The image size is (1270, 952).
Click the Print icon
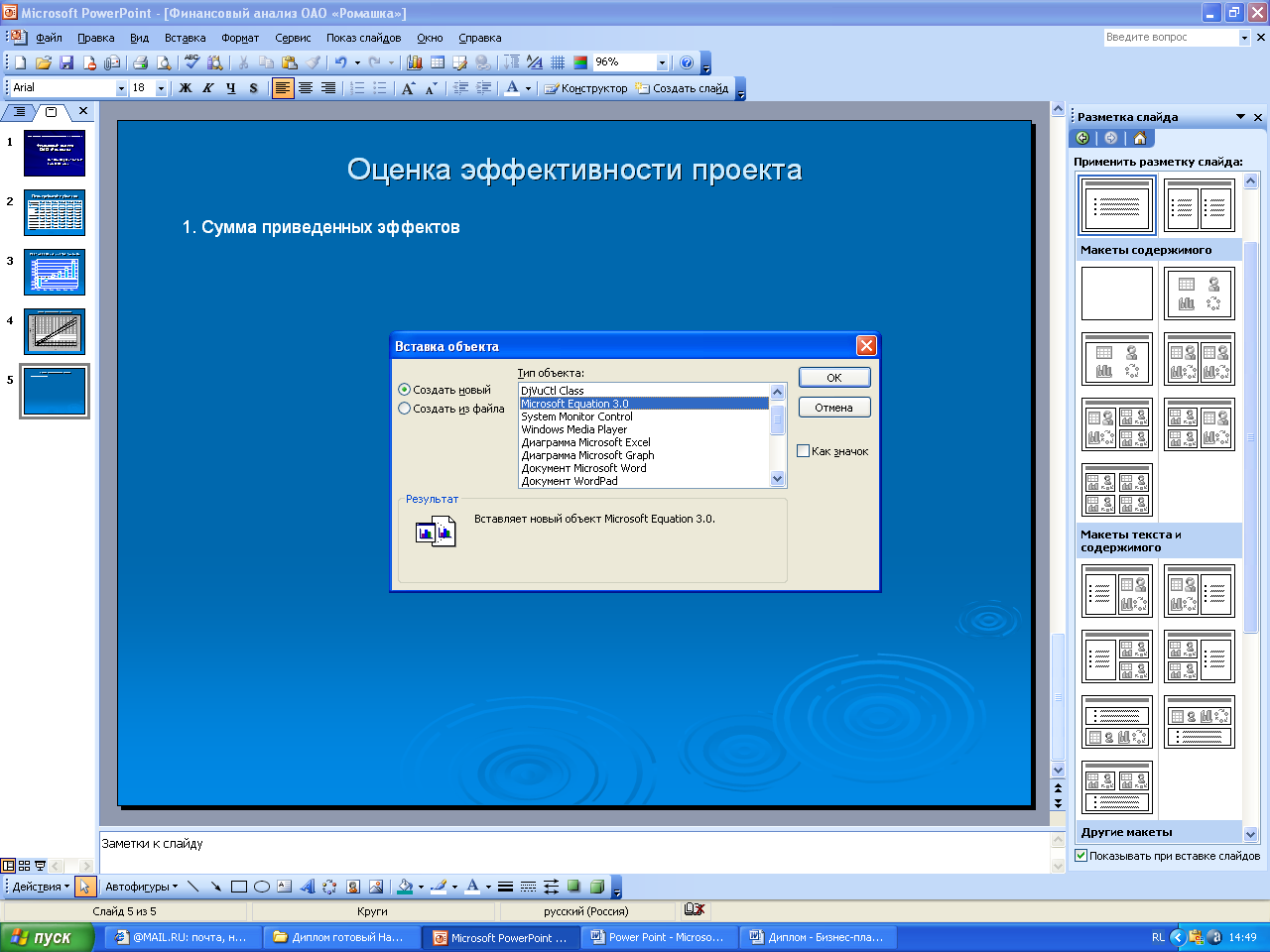pyautogui.click(x=141, y=62)
